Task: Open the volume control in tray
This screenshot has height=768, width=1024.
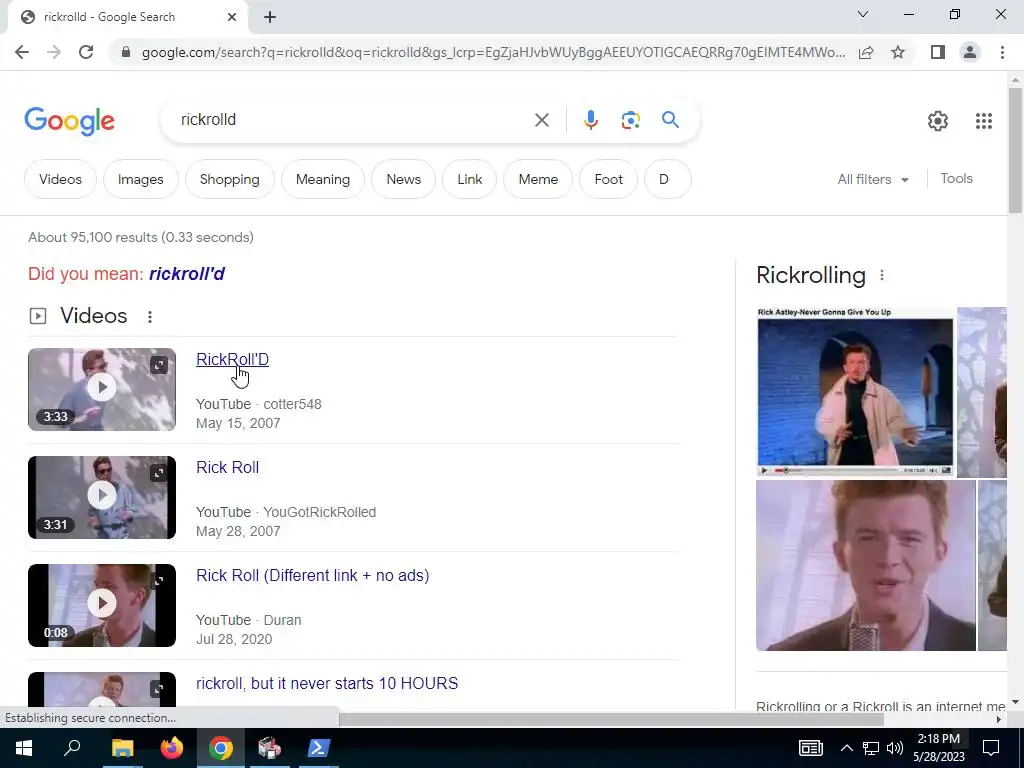Action: (x=895, y=748)
